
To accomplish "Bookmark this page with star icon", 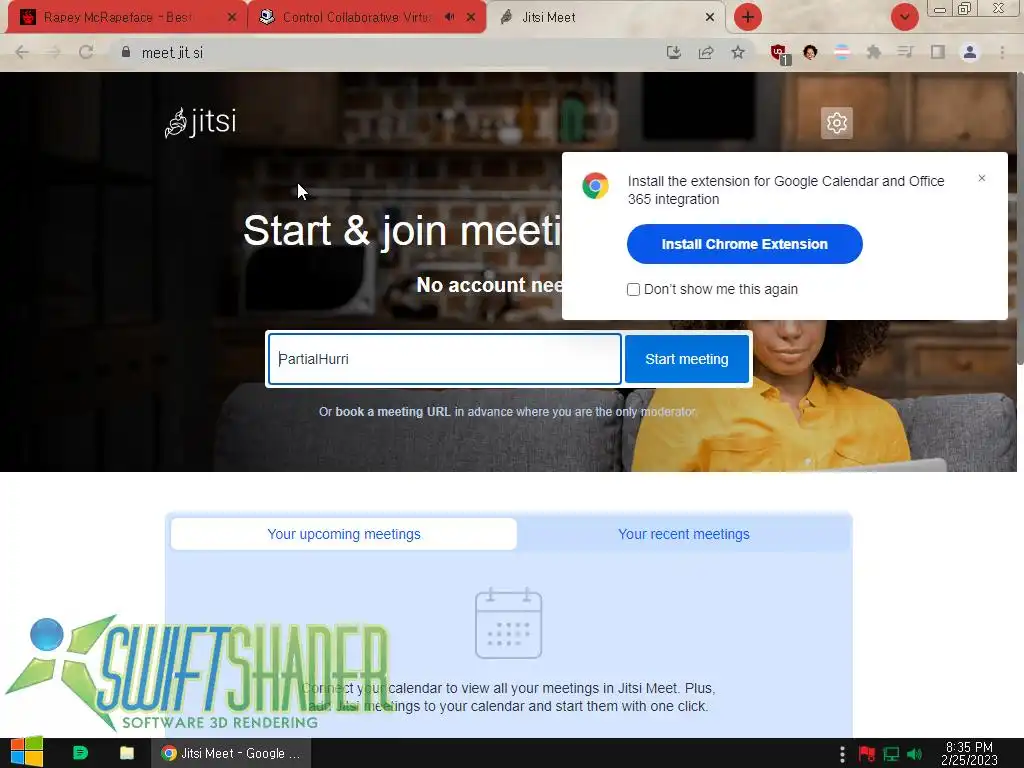I will (738, 52).
